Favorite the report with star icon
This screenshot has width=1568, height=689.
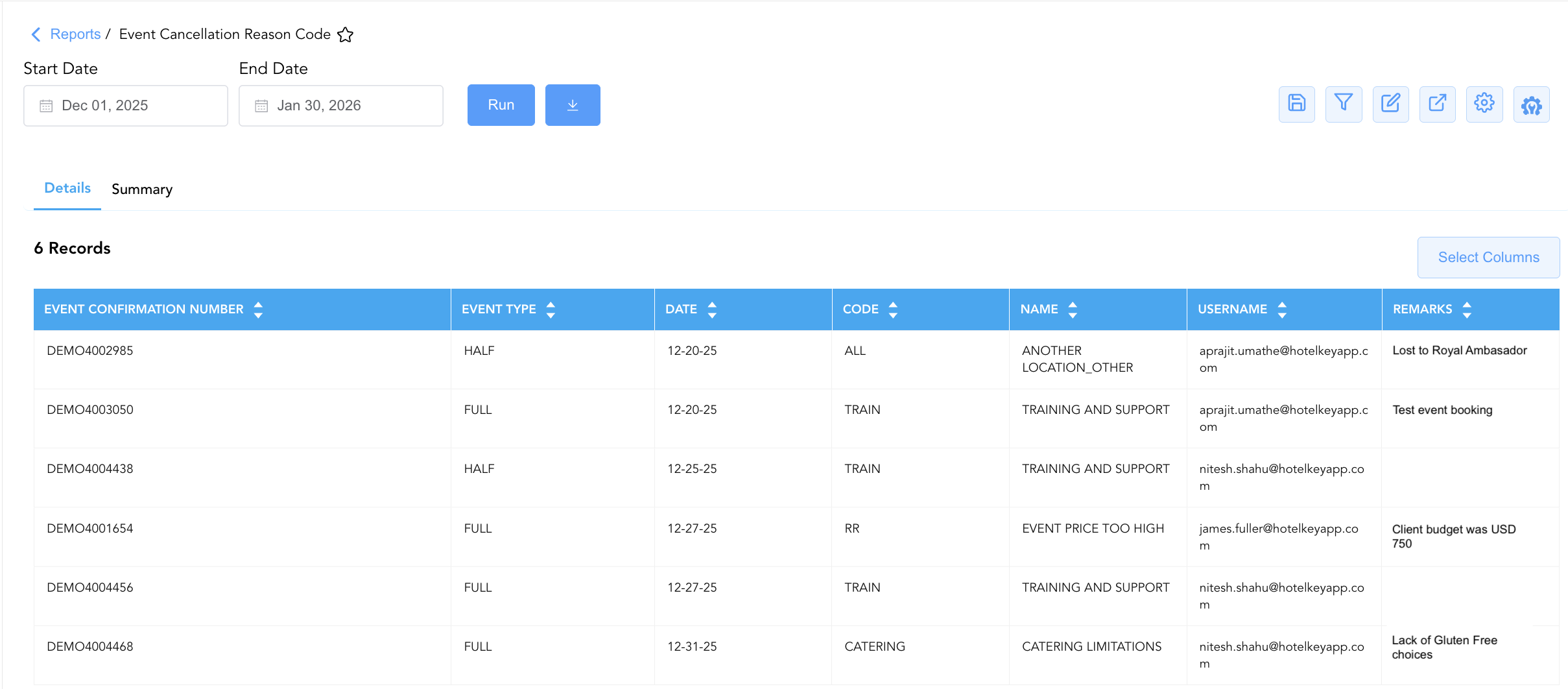click(x=346, y=34)
